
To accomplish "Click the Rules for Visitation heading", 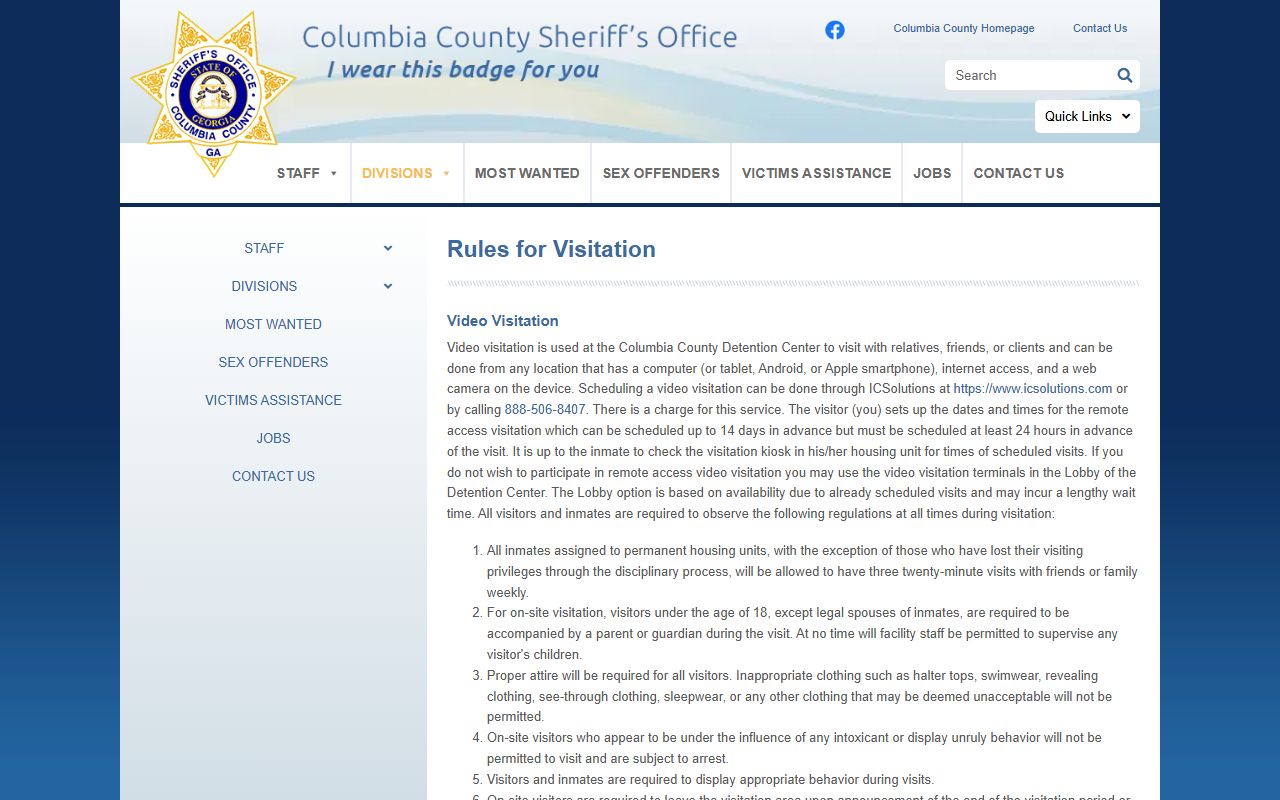I will point(551,249).
